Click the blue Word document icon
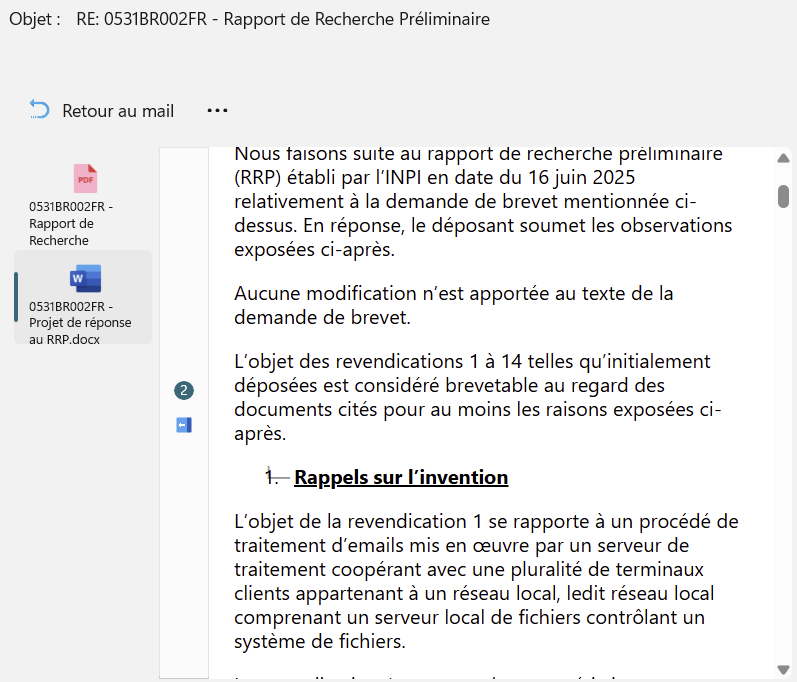 click(x=85, y=278)
